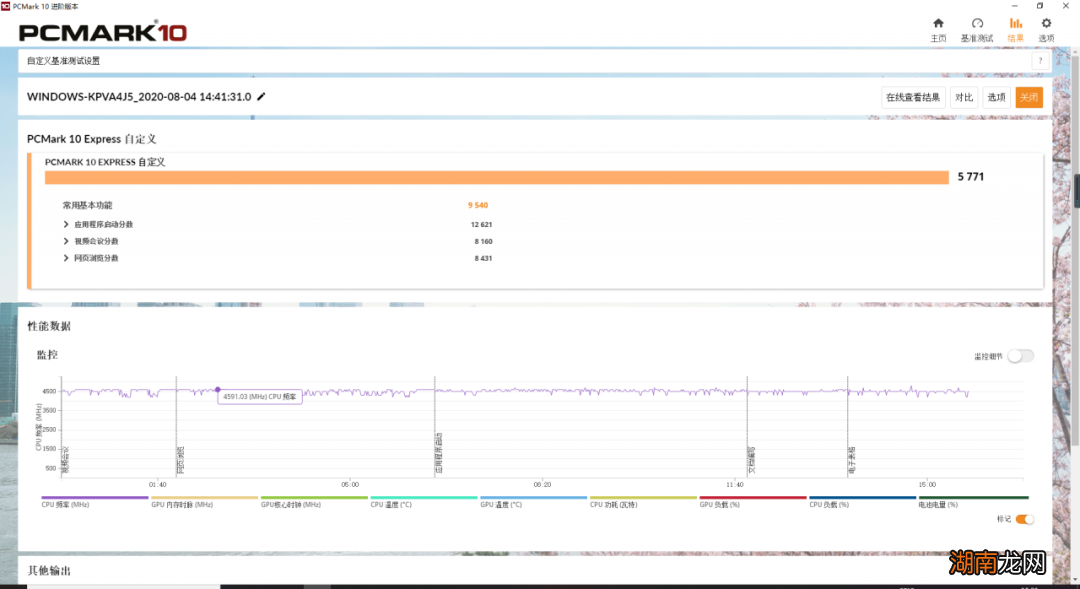Expand the 视频会议分数 row
The width and height of the screenshot is (1080, 589).
click(66, 241)
